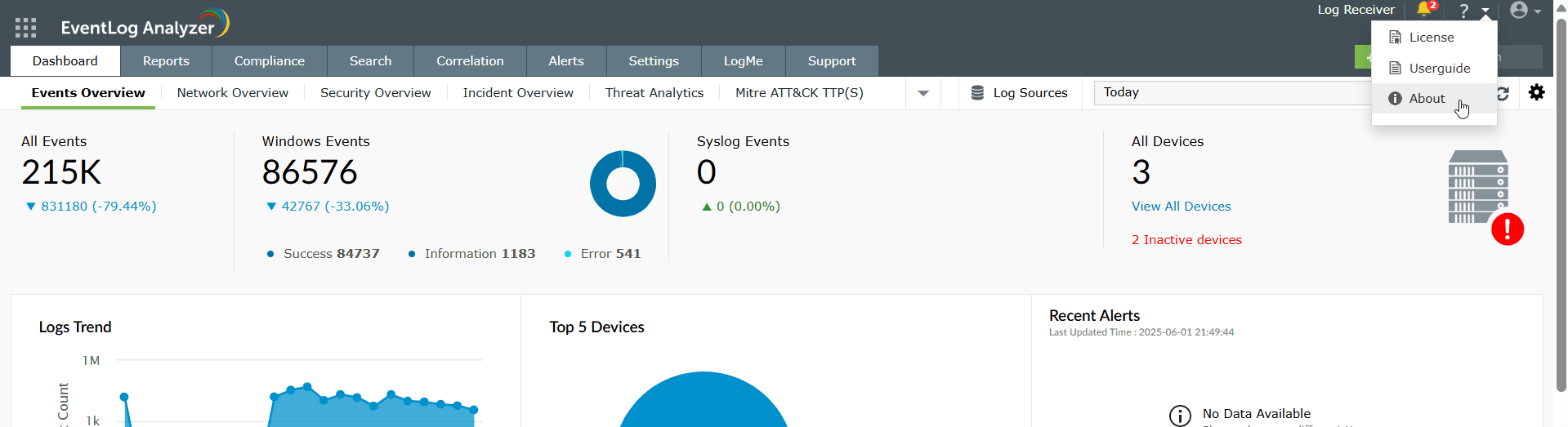1568x427 pixels.
Task: Select Userguide from the help menu
Action: (1439, 69)
